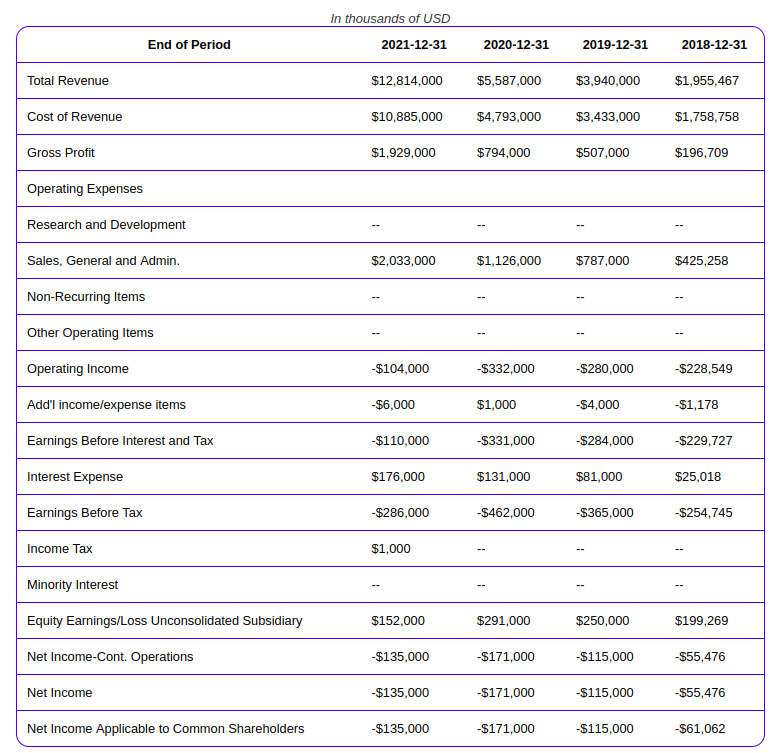Click the End of Period header
This screenshot has width=776, height=753.
coord(189,45)
